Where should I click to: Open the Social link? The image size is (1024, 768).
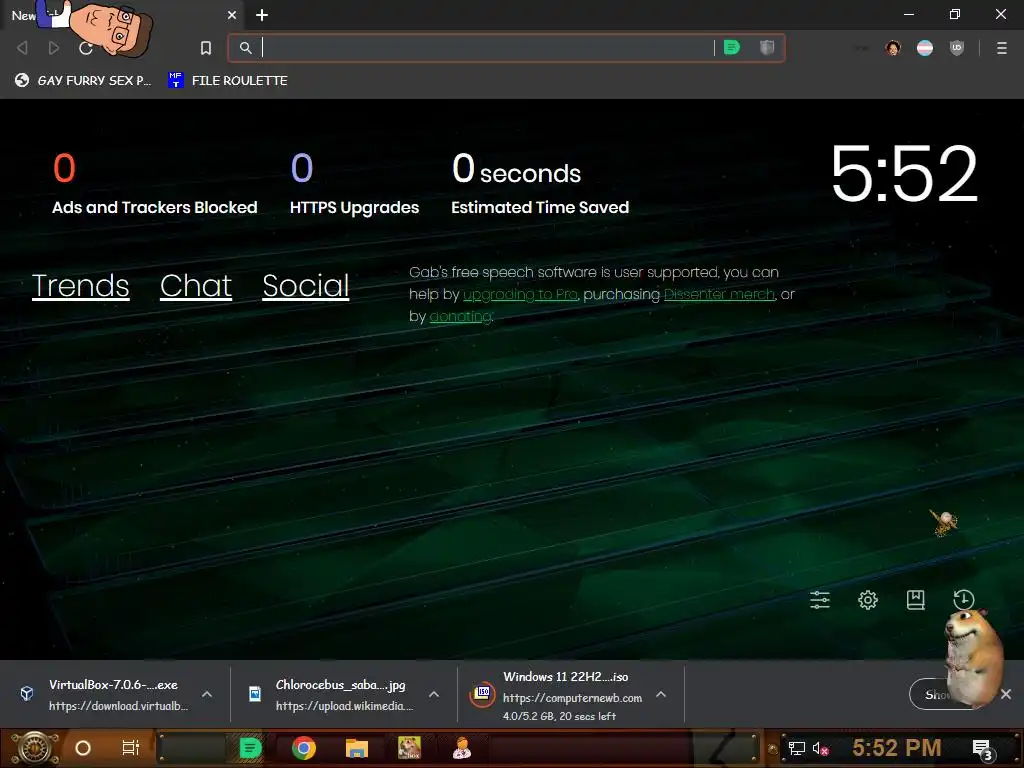click(x=306, y=285)
